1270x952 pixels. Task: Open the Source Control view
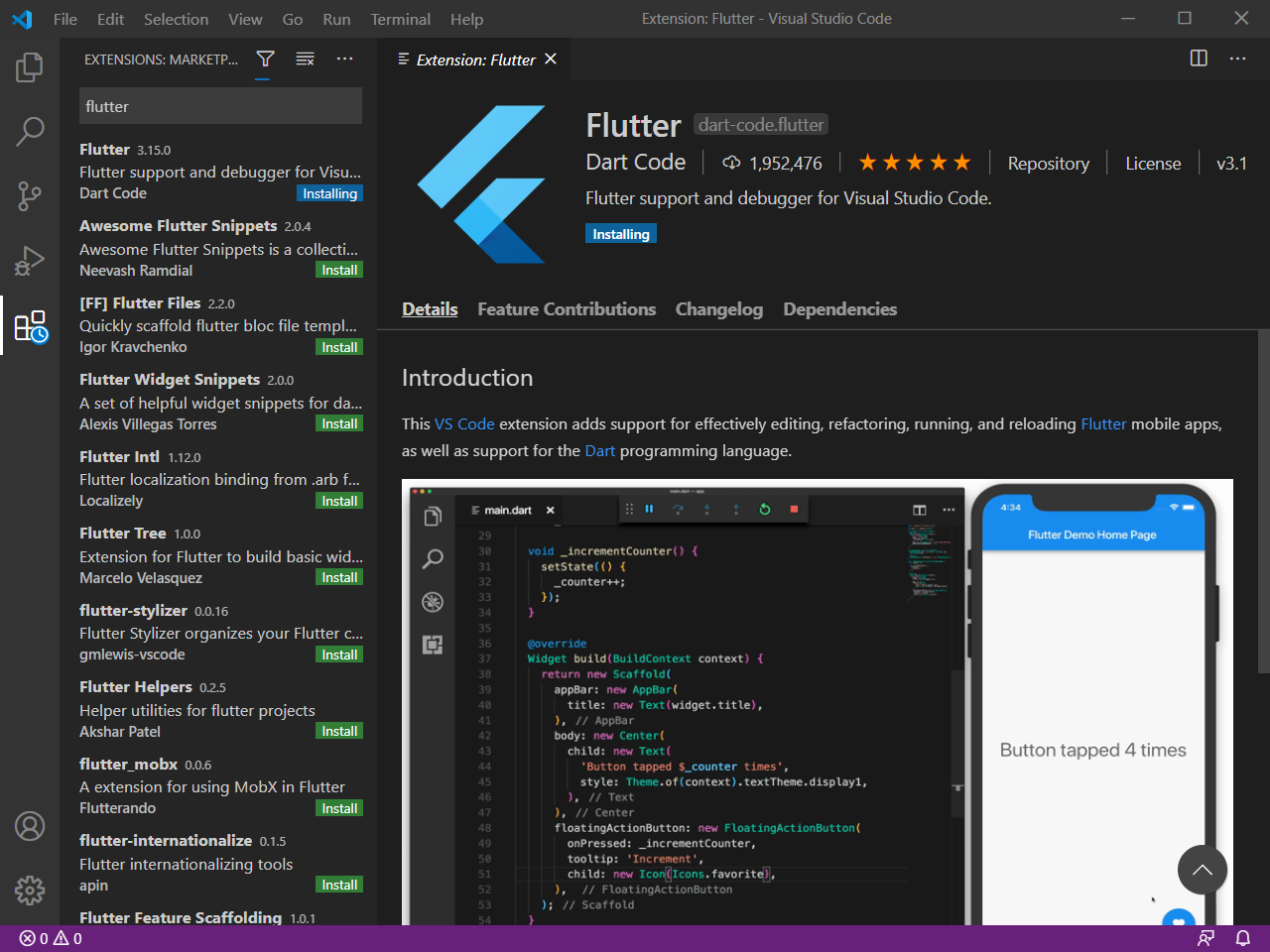(x=30, y=195)
